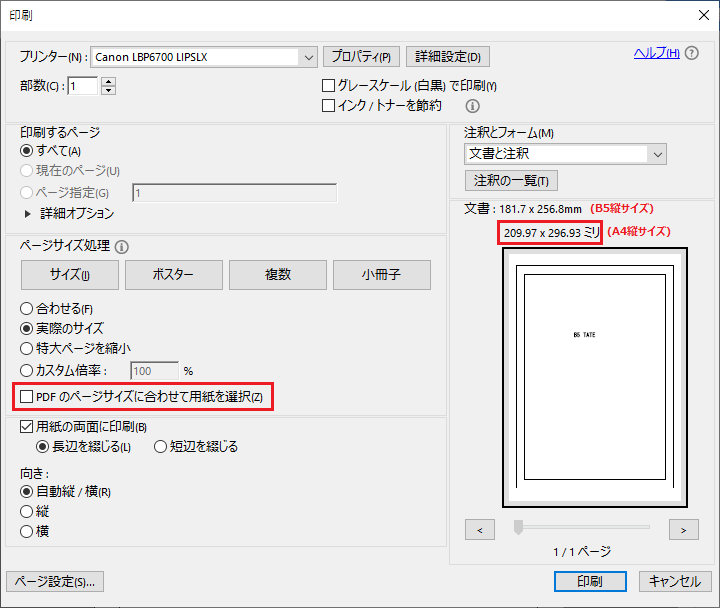The height and width of the screenshot is (608, 720).
Task: Click the キャンセル button
Action: [675, 582]
